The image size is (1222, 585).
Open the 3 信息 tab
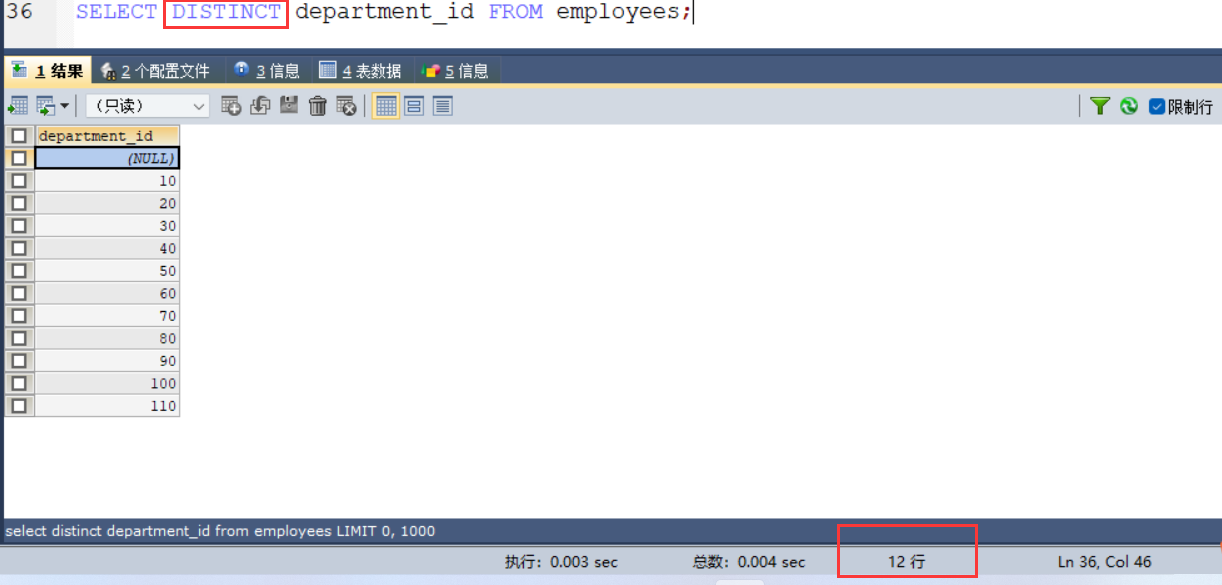point(267,71)
